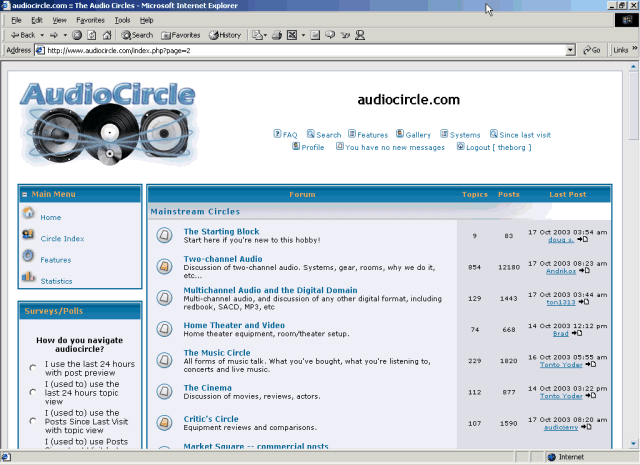Click the Edit page toolbar icon
Viewport: 640px width, 465px height.
[x=292, y=35]
